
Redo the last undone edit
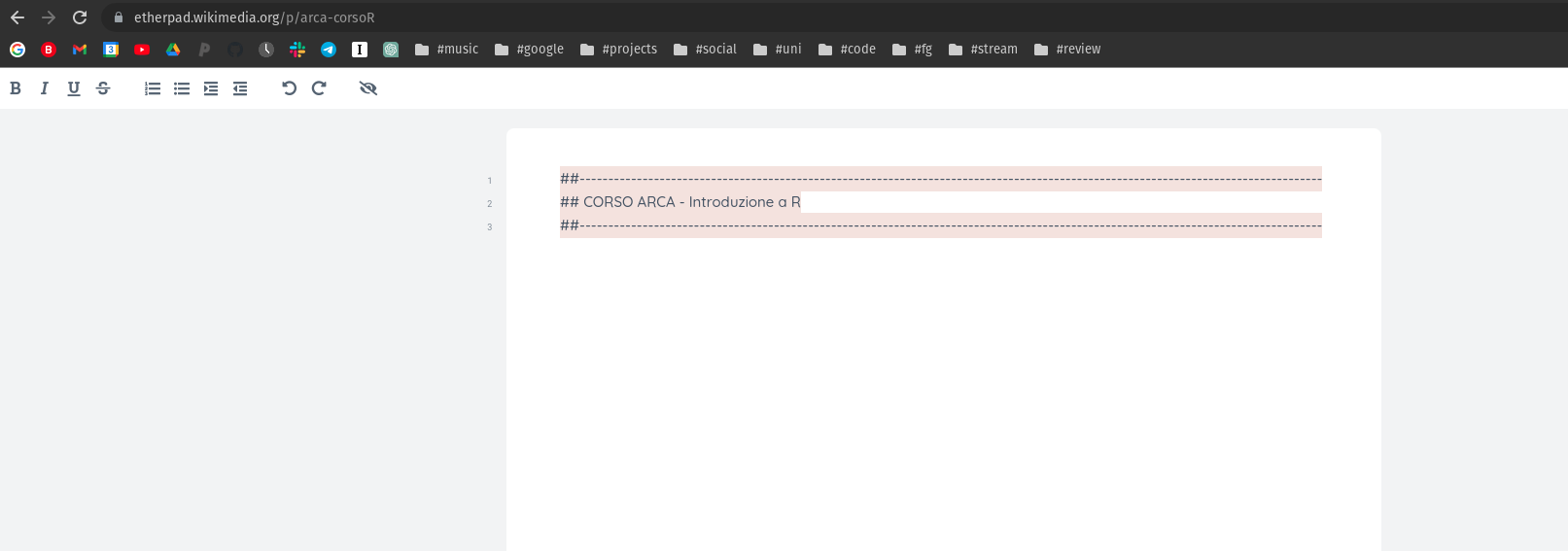click(x=319, y=88)
